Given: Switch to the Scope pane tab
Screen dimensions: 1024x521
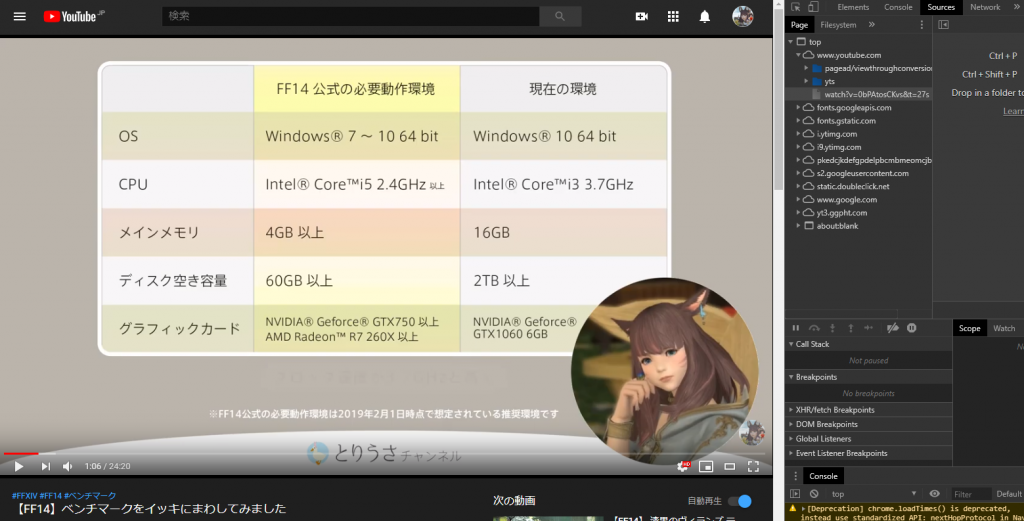Looking at the screenshot, I should [969, 328].
